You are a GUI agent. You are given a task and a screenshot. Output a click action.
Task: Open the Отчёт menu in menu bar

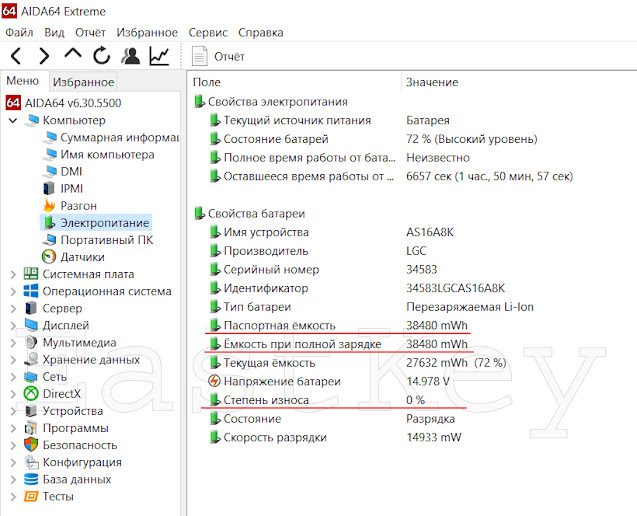click(90, 33)
